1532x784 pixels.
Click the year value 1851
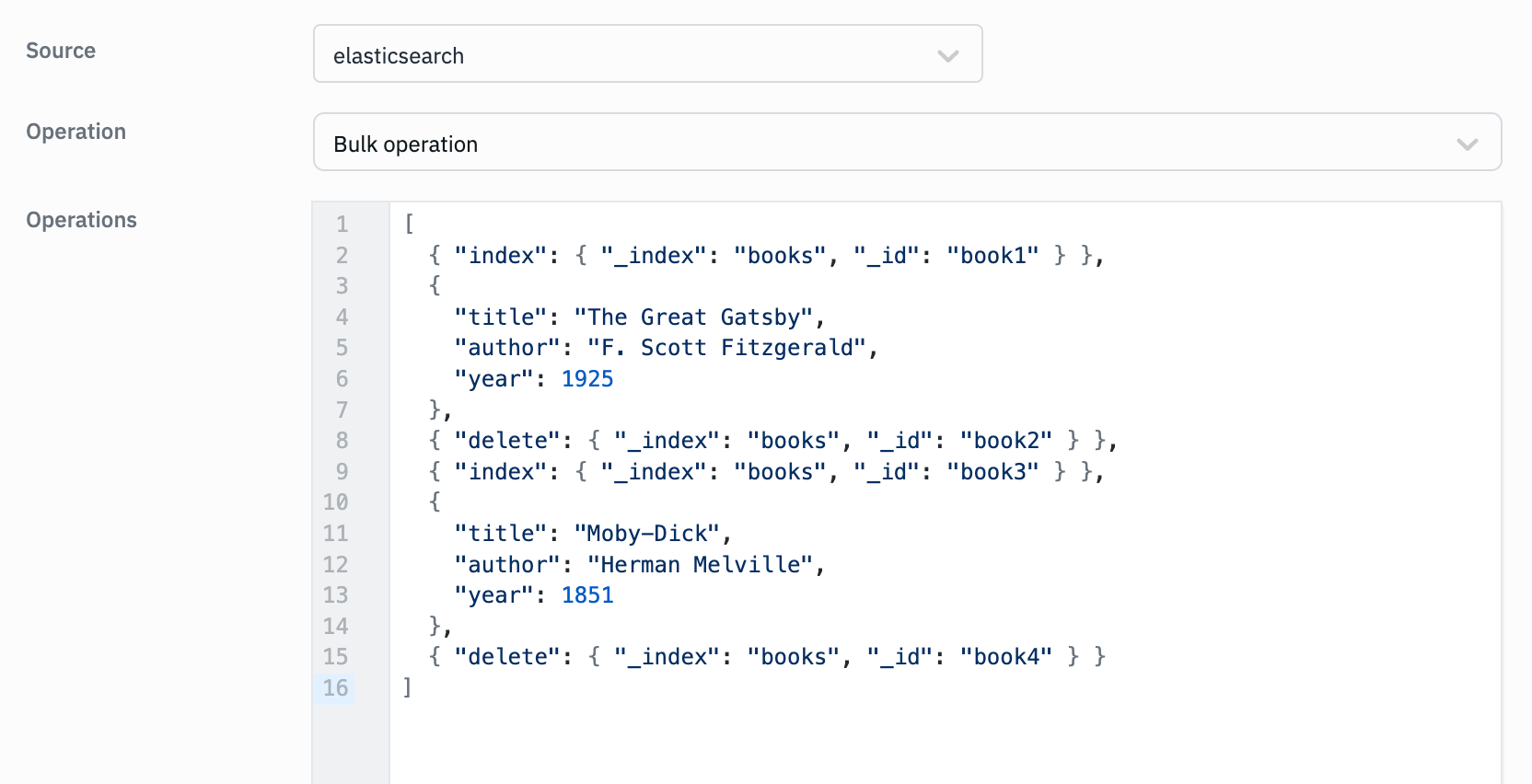coord(586,595)
